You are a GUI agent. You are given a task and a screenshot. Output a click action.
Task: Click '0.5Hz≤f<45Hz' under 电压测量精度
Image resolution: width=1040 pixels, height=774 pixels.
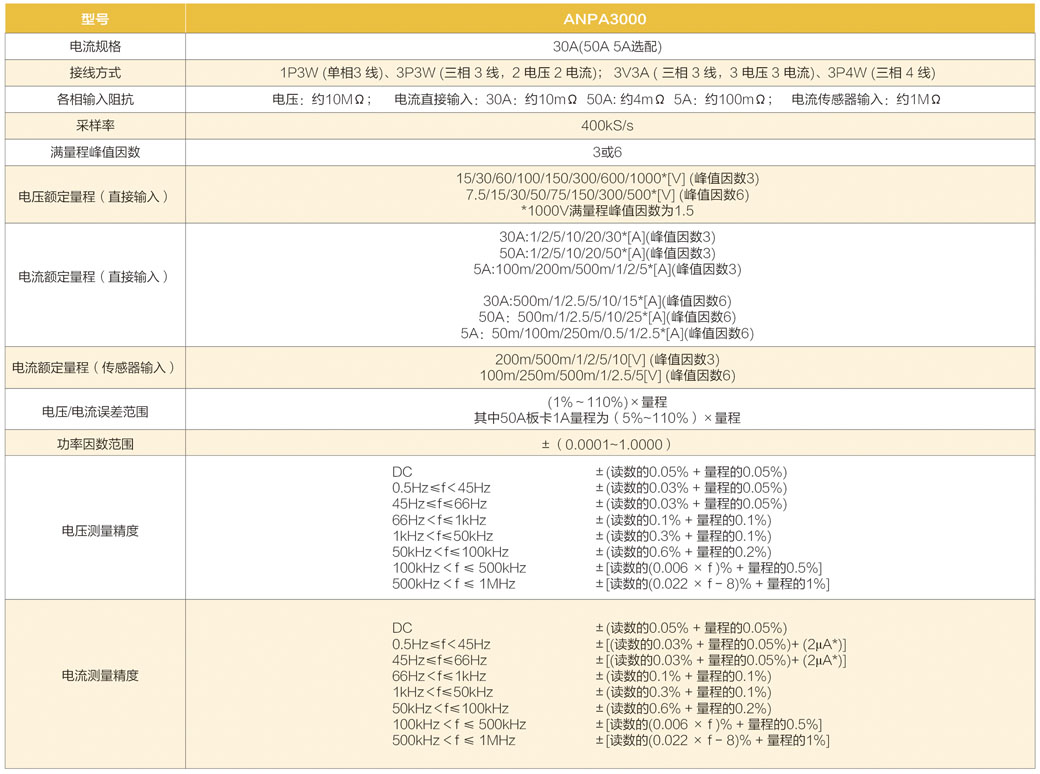(x=441, y=488)
